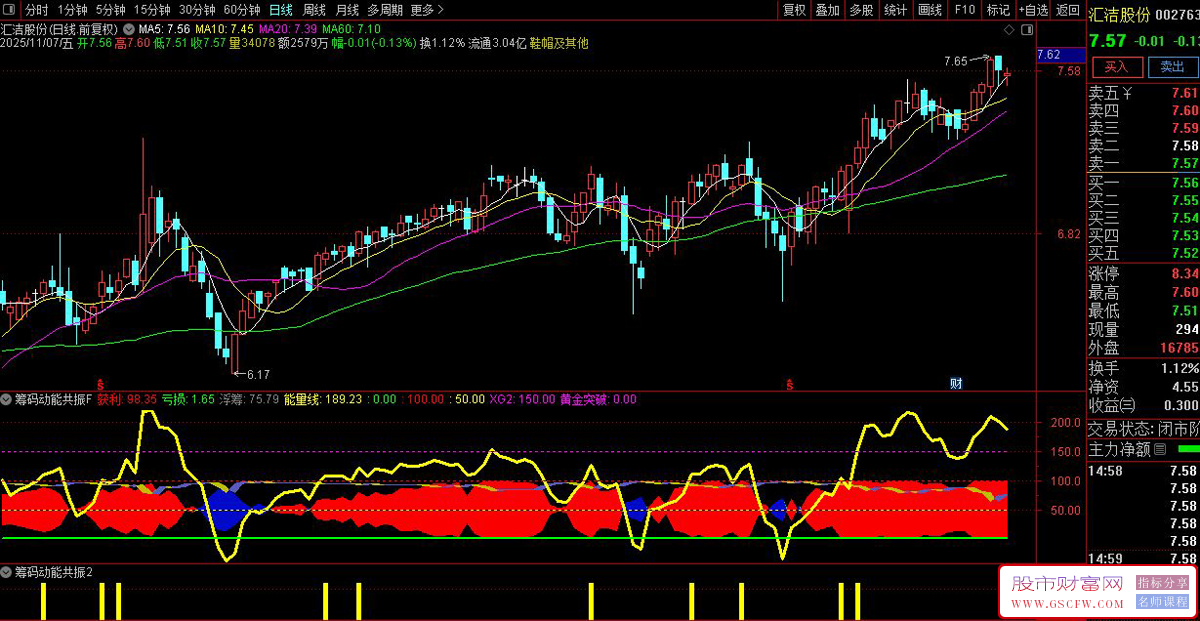This screenshot has width=1200, height=621.
Task: Select the 日线 daily period
Action: point(281,10)
